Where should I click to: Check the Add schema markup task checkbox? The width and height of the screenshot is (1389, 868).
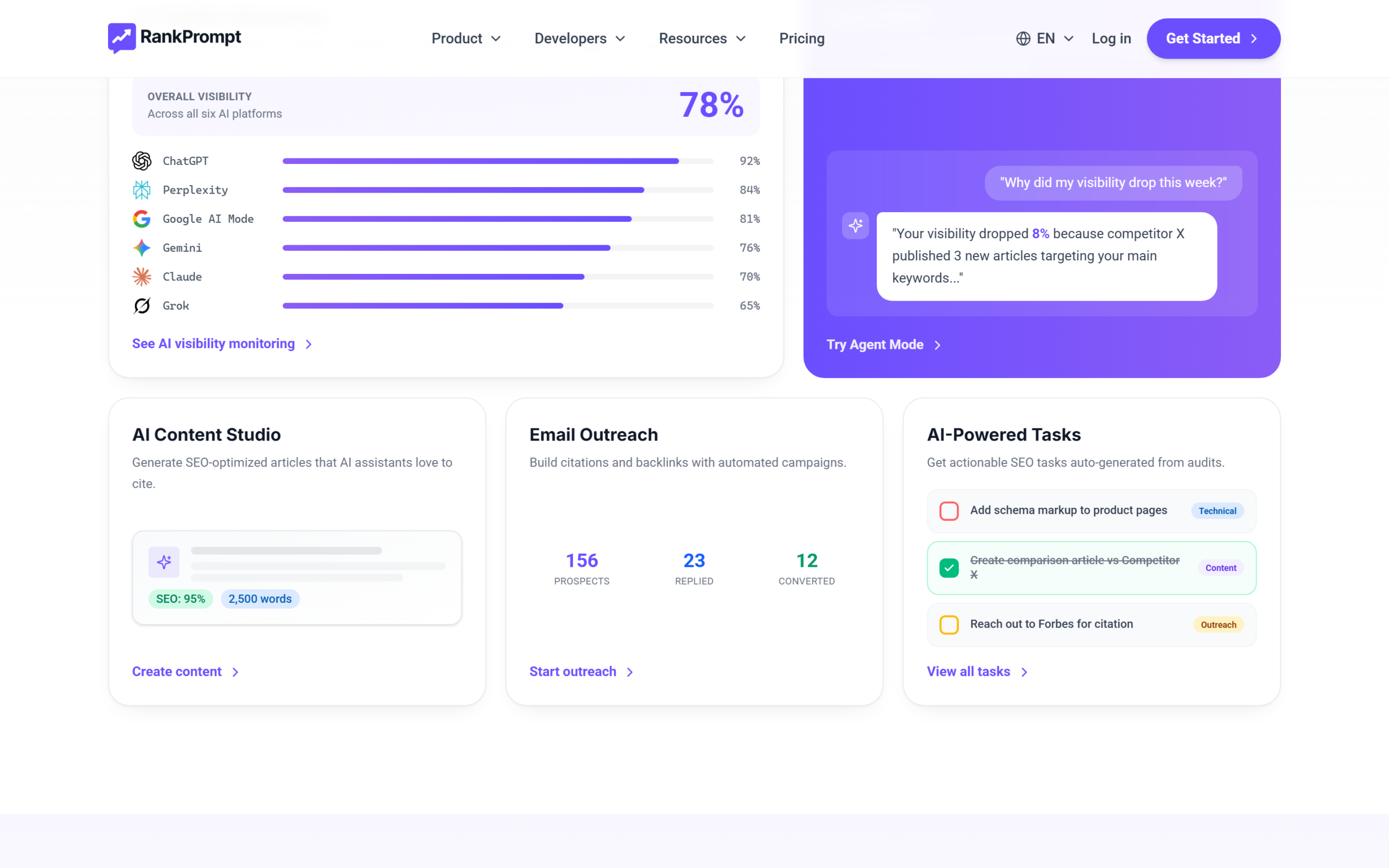pyautogui.click(x=949, y=511)
